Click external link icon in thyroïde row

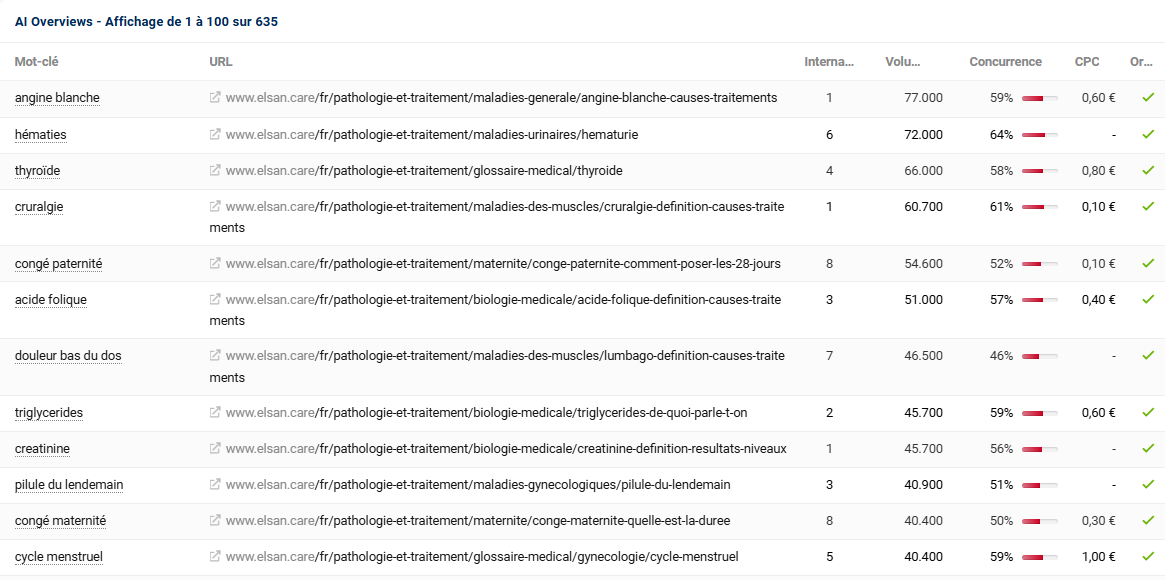[215, 170]
